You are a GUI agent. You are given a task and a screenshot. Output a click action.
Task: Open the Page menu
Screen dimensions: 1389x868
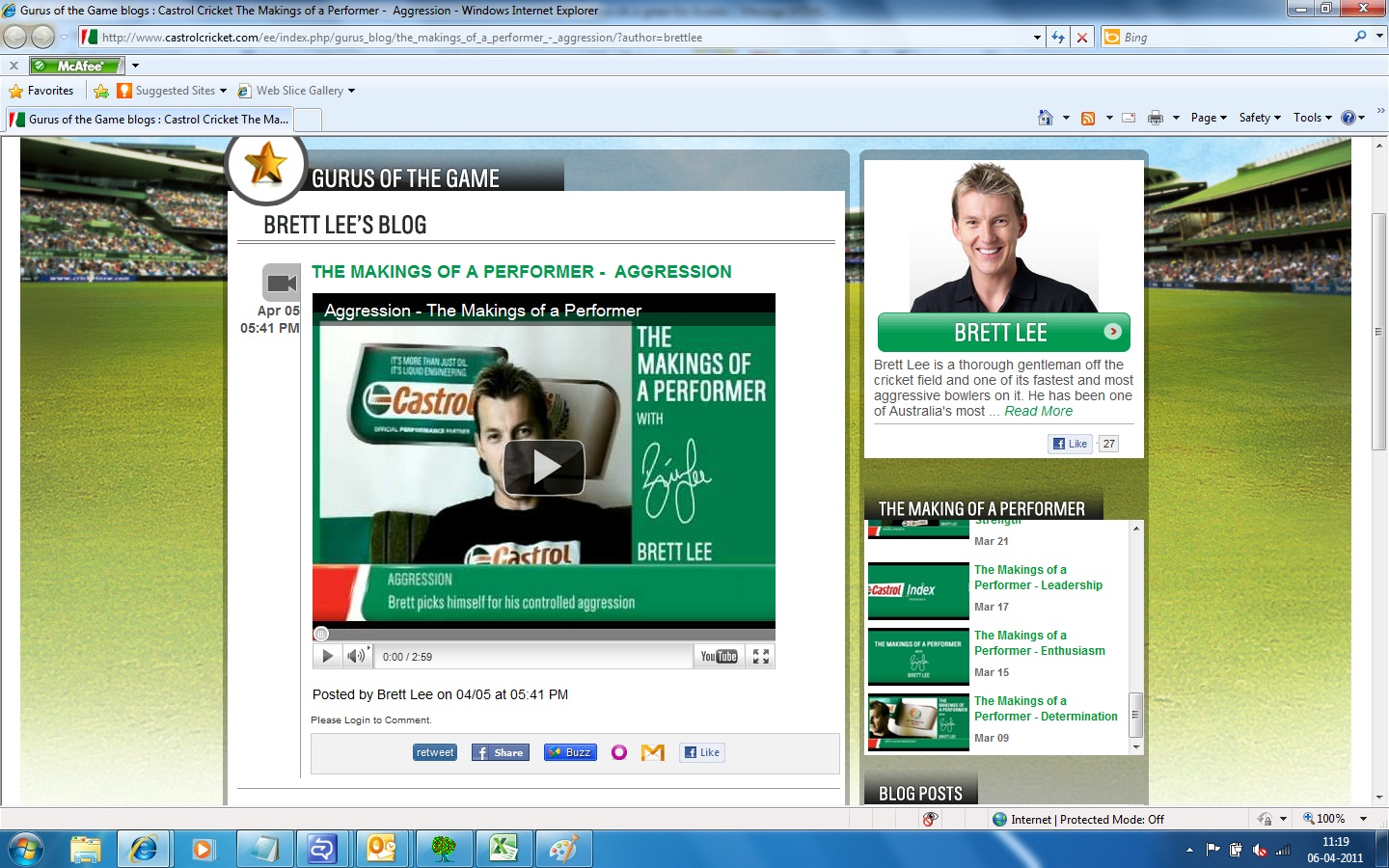point(1209,118)
